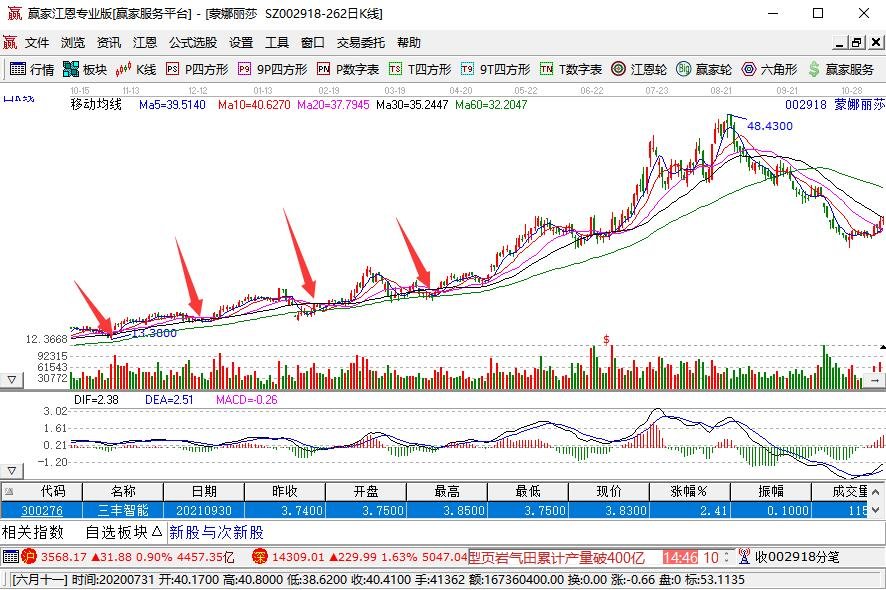
Task: Expand the 自选板块 triangle selector
Action: click(157, 532)
